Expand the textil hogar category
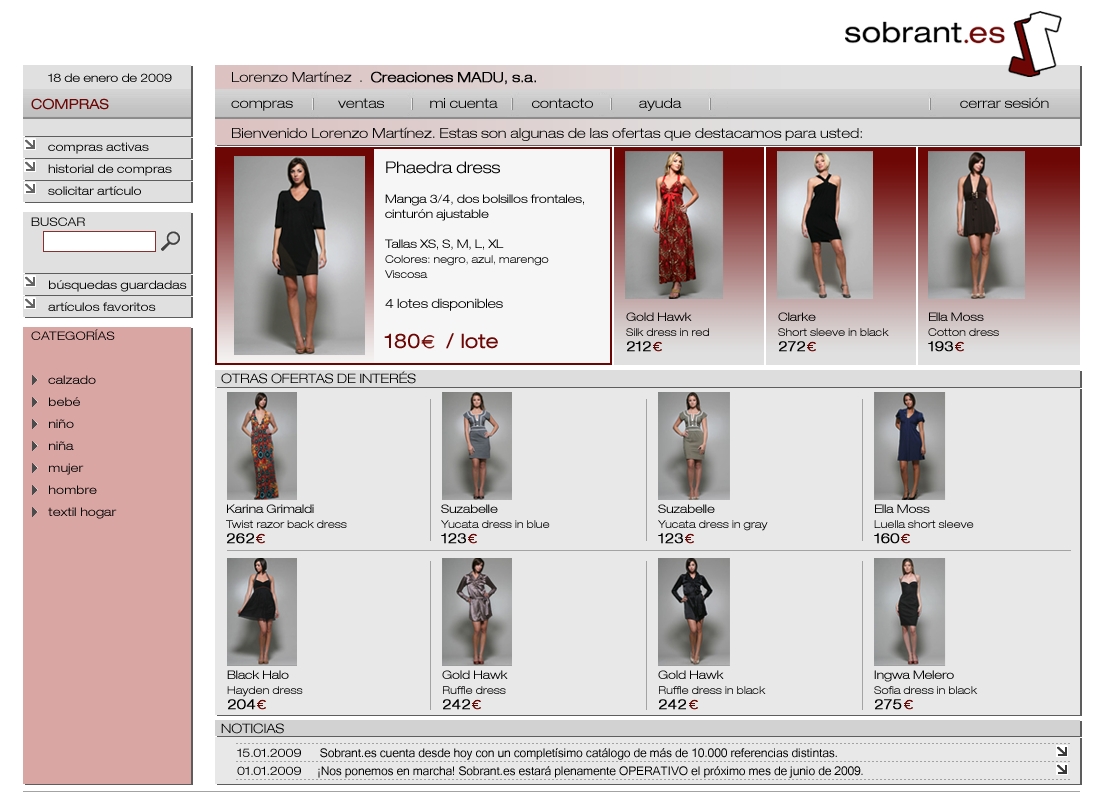The height and width of the screenshot is (800, 1103). 34,512
